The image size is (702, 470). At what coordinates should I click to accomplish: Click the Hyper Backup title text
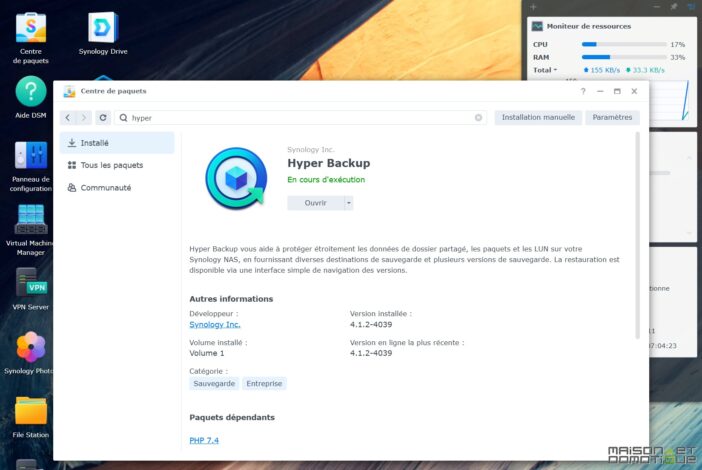coord(329,163)
